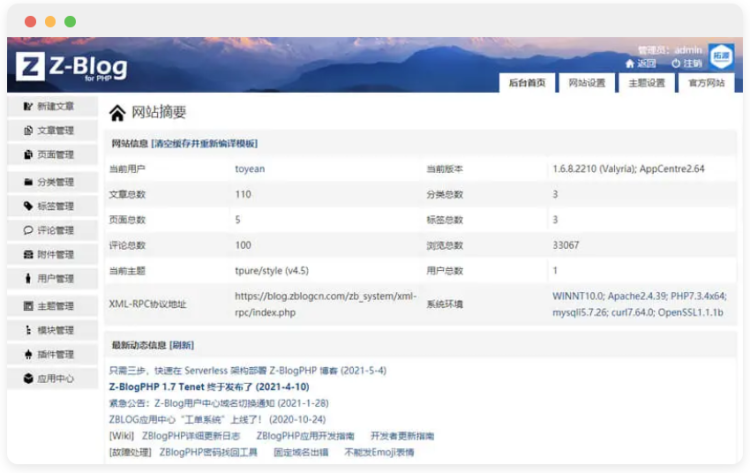This screenshot has width=750, height=473.
Task: Click the 管理员: admin text in header
Action: 670,50
